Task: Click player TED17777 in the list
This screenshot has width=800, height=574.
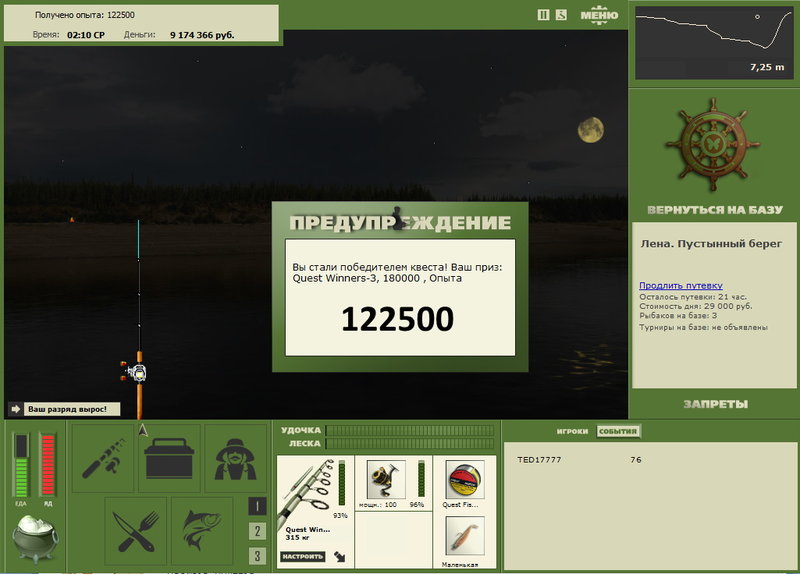Action: coord(539,460)
